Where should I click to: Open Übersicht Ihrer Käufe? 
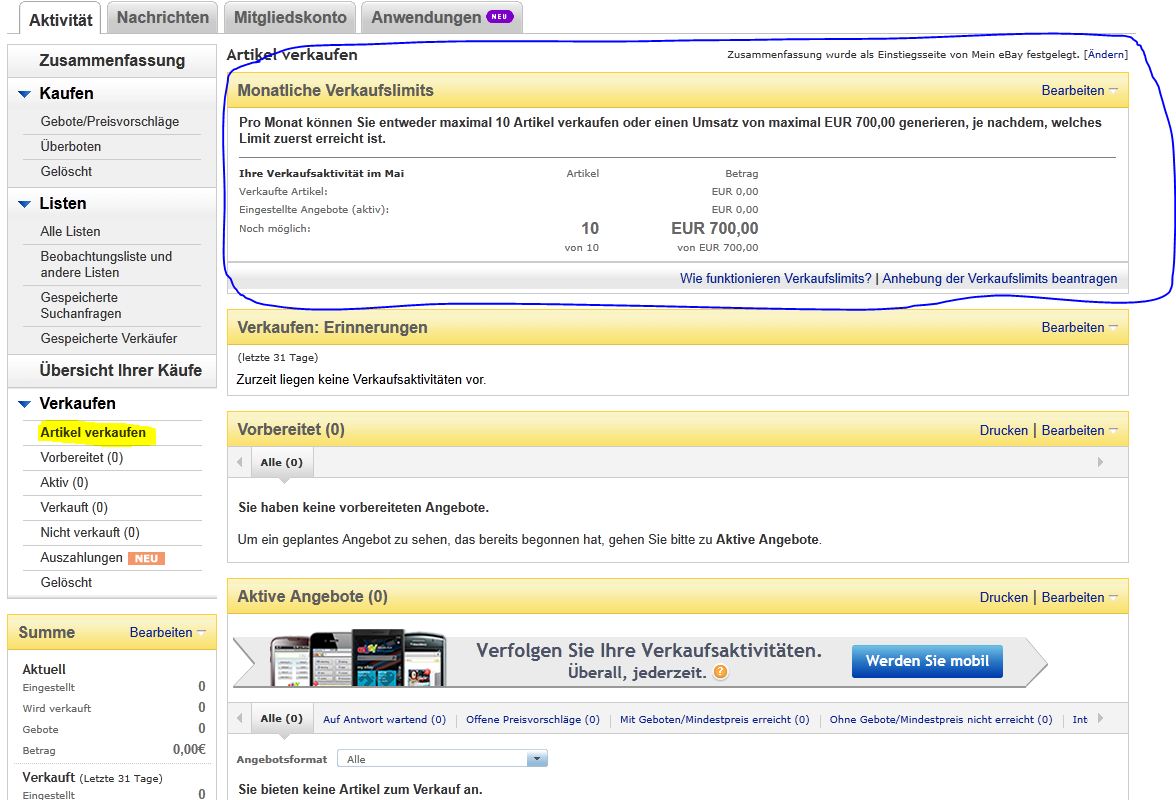120,370
